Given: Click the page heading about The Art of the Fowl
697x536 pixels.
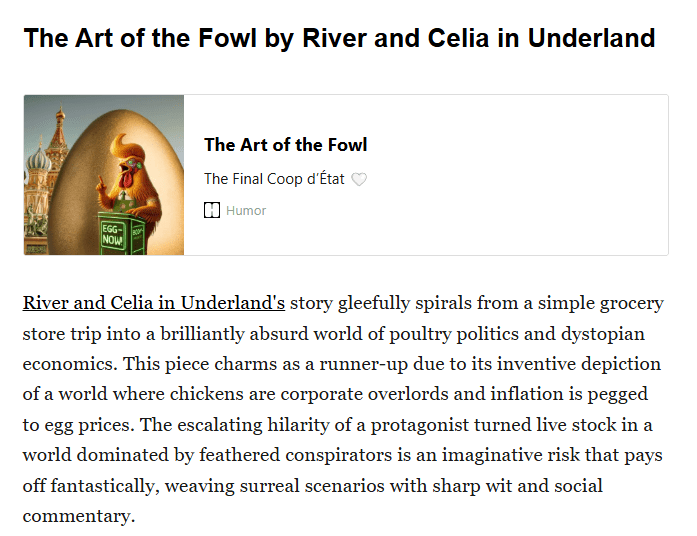Looking at the screenshot, I should (x=339, y=38).
